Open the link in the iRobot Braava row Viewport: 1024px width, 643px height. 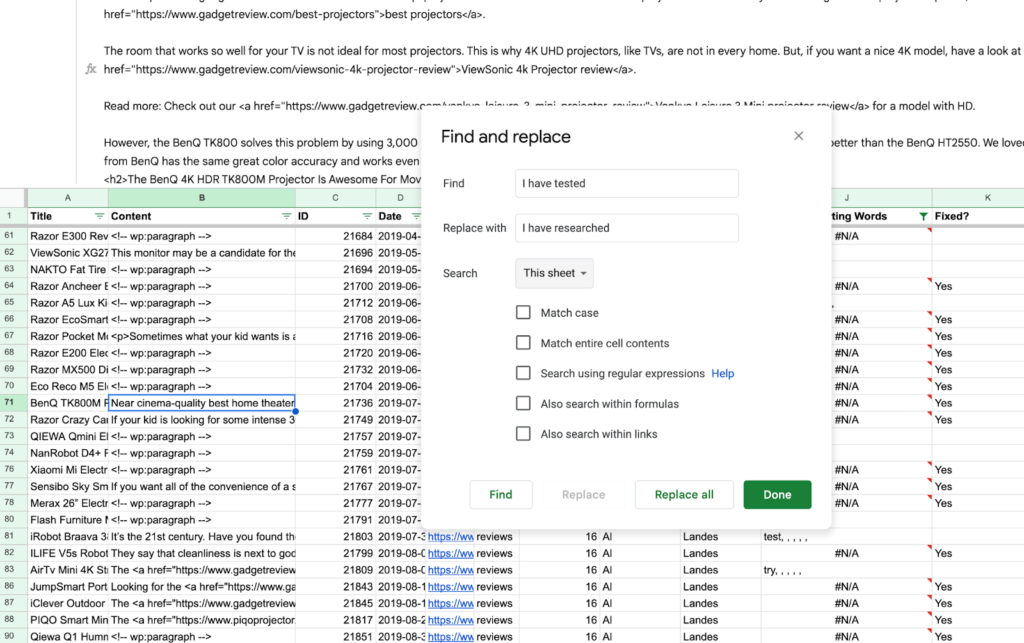pos(451,537)
